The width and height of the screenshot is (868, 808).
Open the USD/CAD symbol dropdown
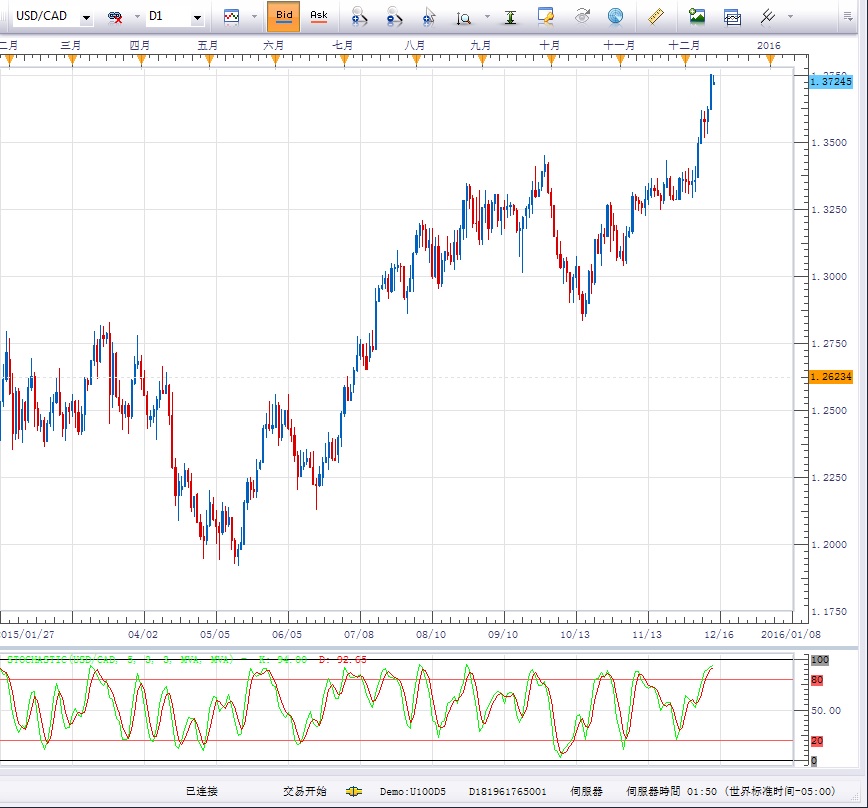pyautogui.click(x=86, y=18)
